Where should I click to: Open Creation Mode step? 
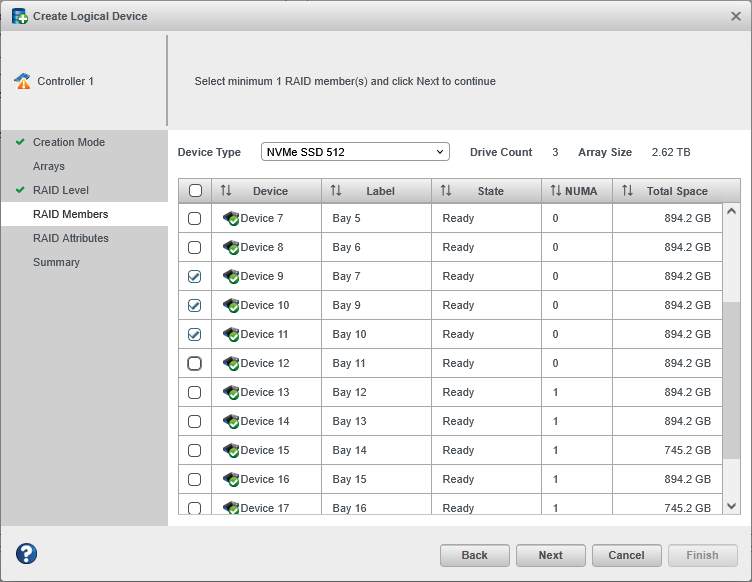[x=68, y=142]
